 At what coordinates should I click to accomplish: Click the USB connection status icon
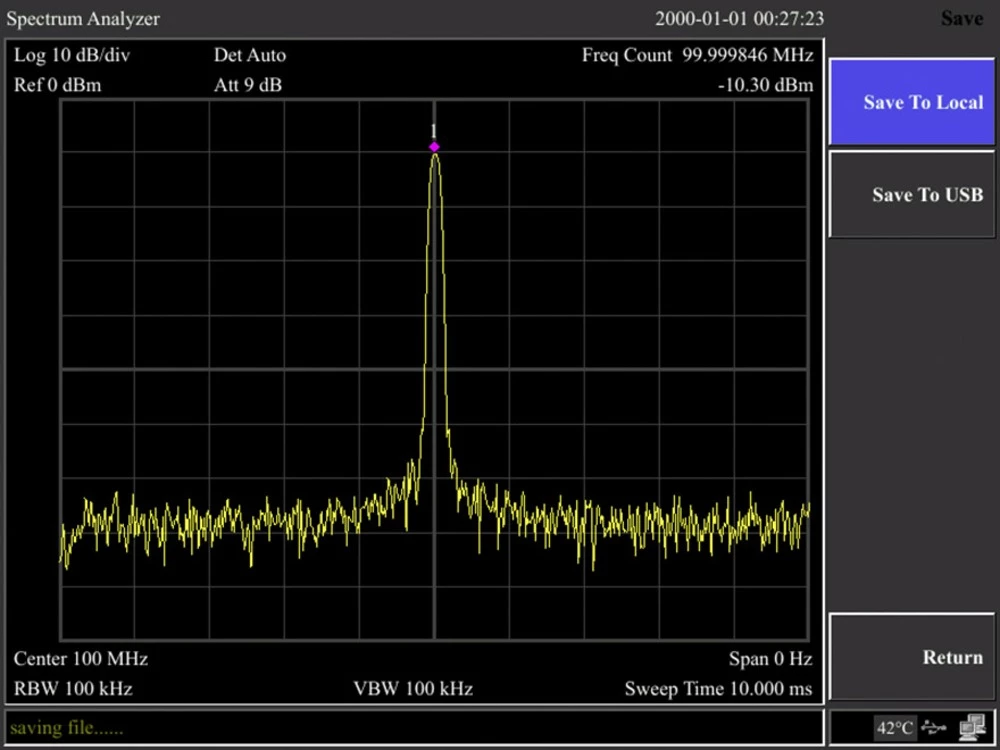pos(934,727)
